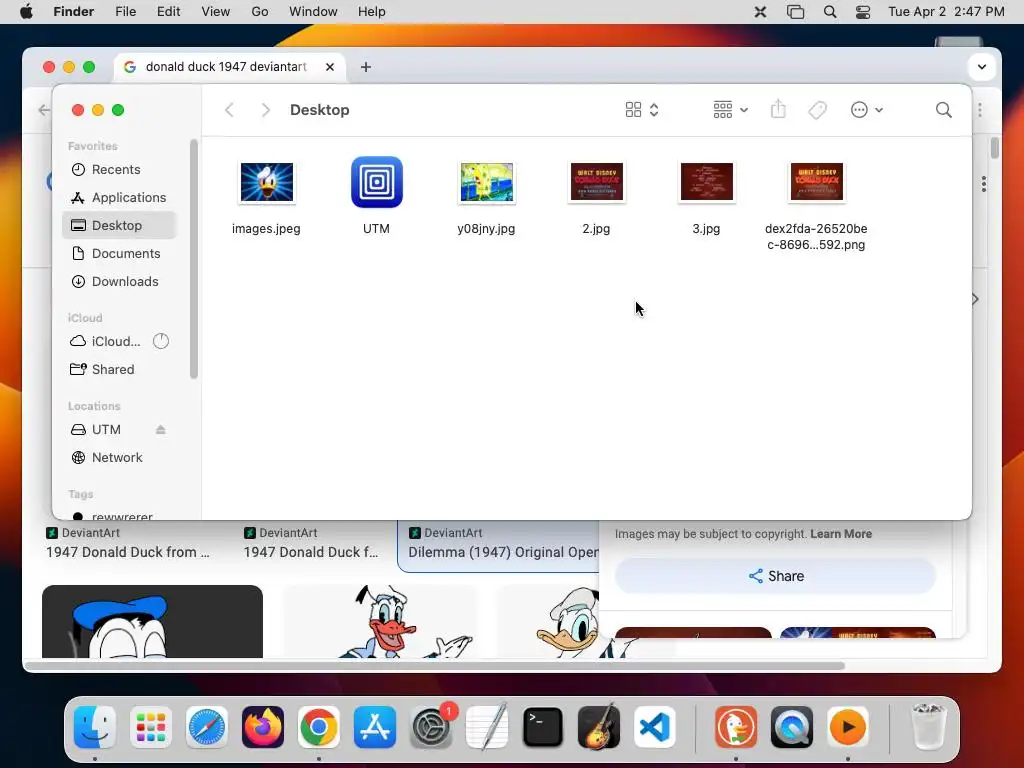Open Dilemma (1947) Original Opening result
The height and width of the screenshot is (768, 1024).
[503, 552]
